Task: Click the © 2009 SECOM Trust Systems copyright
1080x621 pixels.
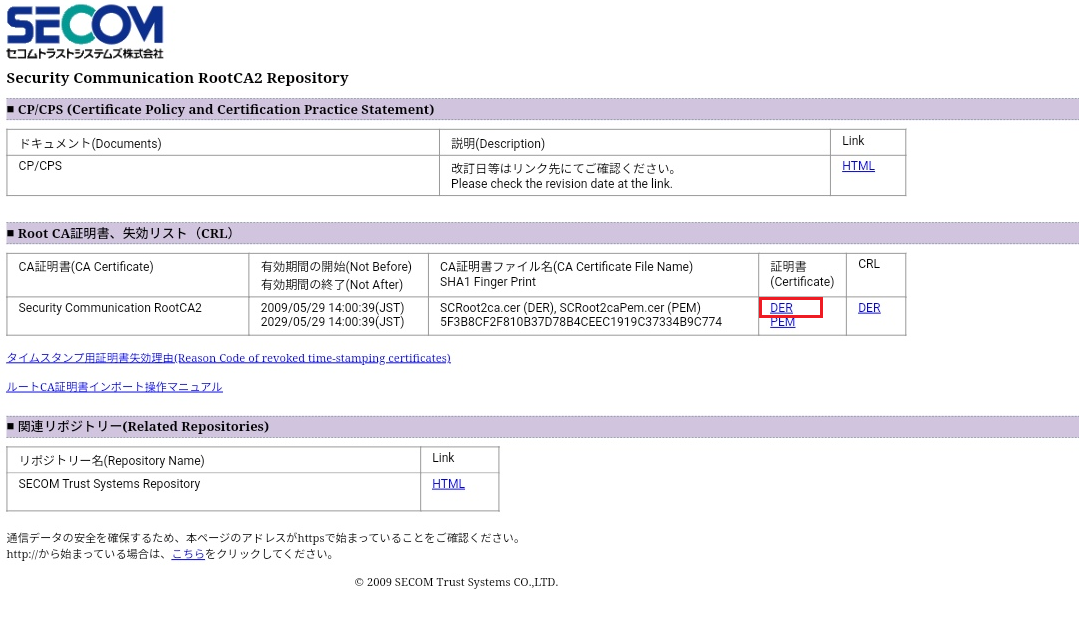Action: pos(456,582)
